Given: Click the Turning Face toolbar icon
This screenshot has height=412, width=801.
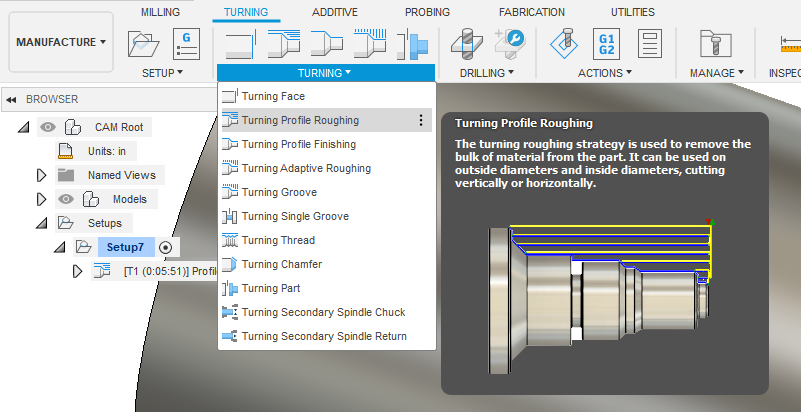Looking at the screenshot, I should click(241, 43).
